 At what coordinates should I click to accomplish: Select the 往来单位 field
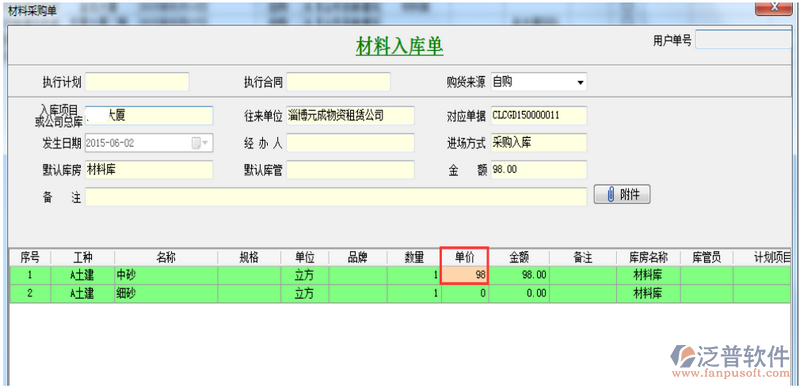351,116
